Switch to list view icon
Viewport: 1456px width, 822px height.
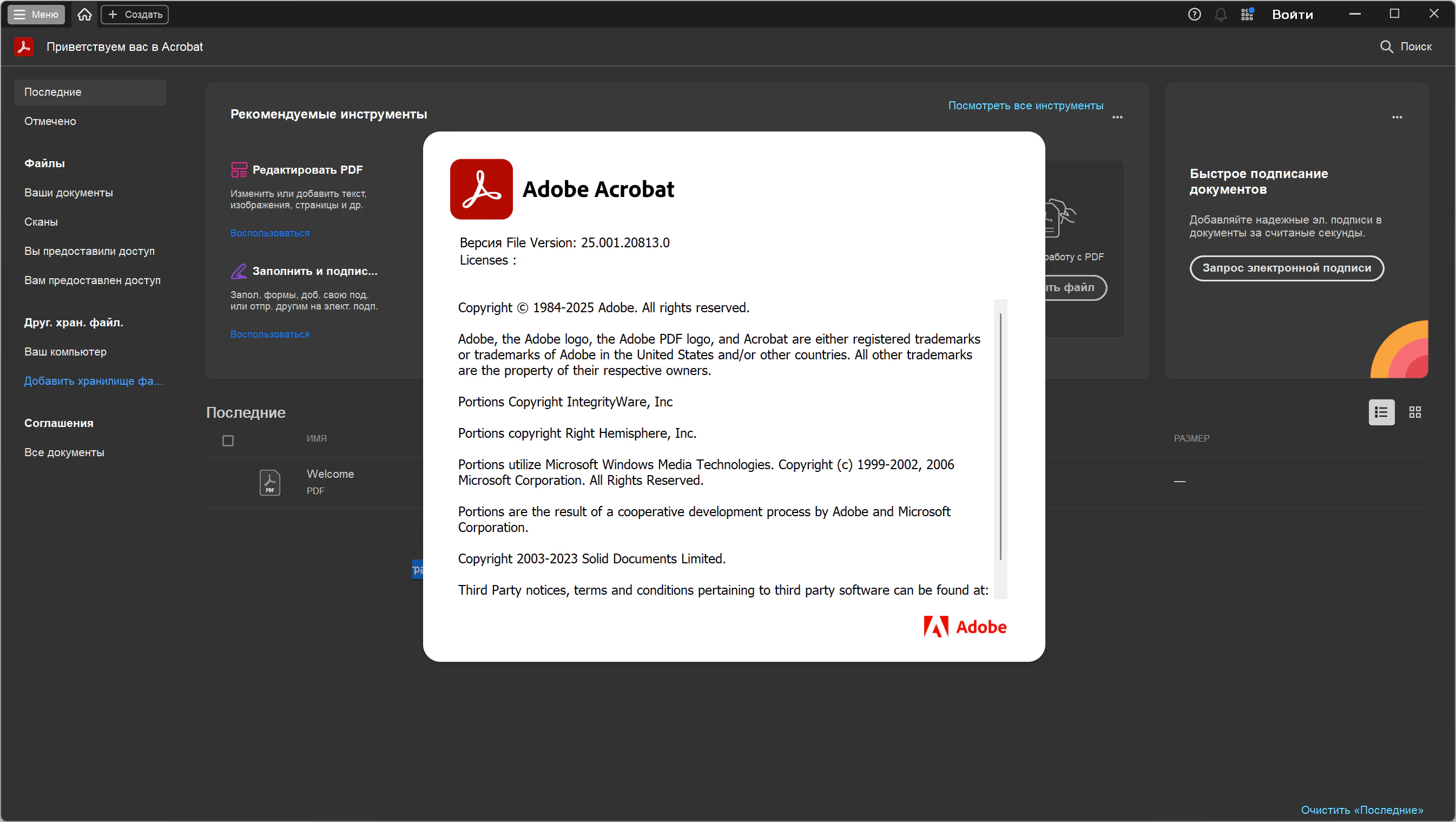tap(1381, 412)
